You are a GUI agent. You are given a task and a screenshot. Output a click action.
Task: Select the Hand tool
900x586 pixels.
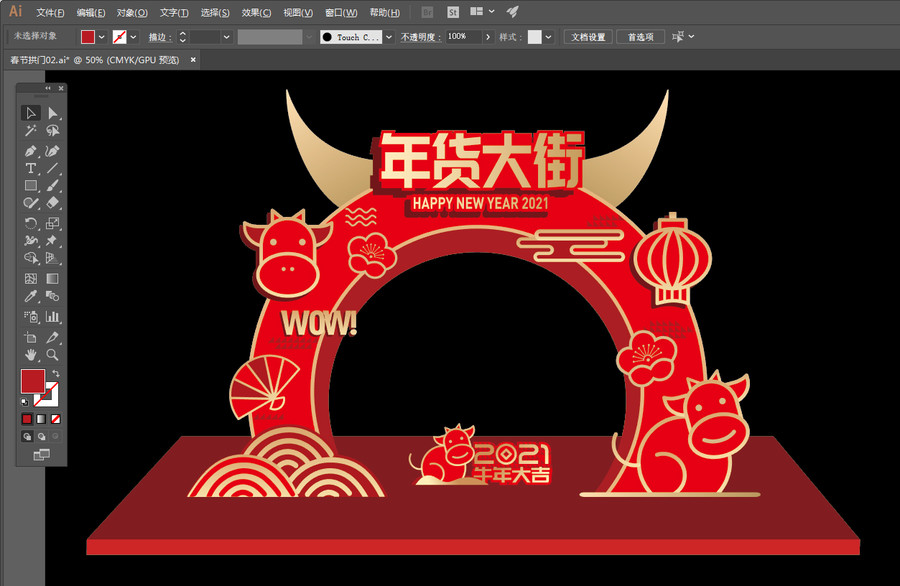[31, 355]
